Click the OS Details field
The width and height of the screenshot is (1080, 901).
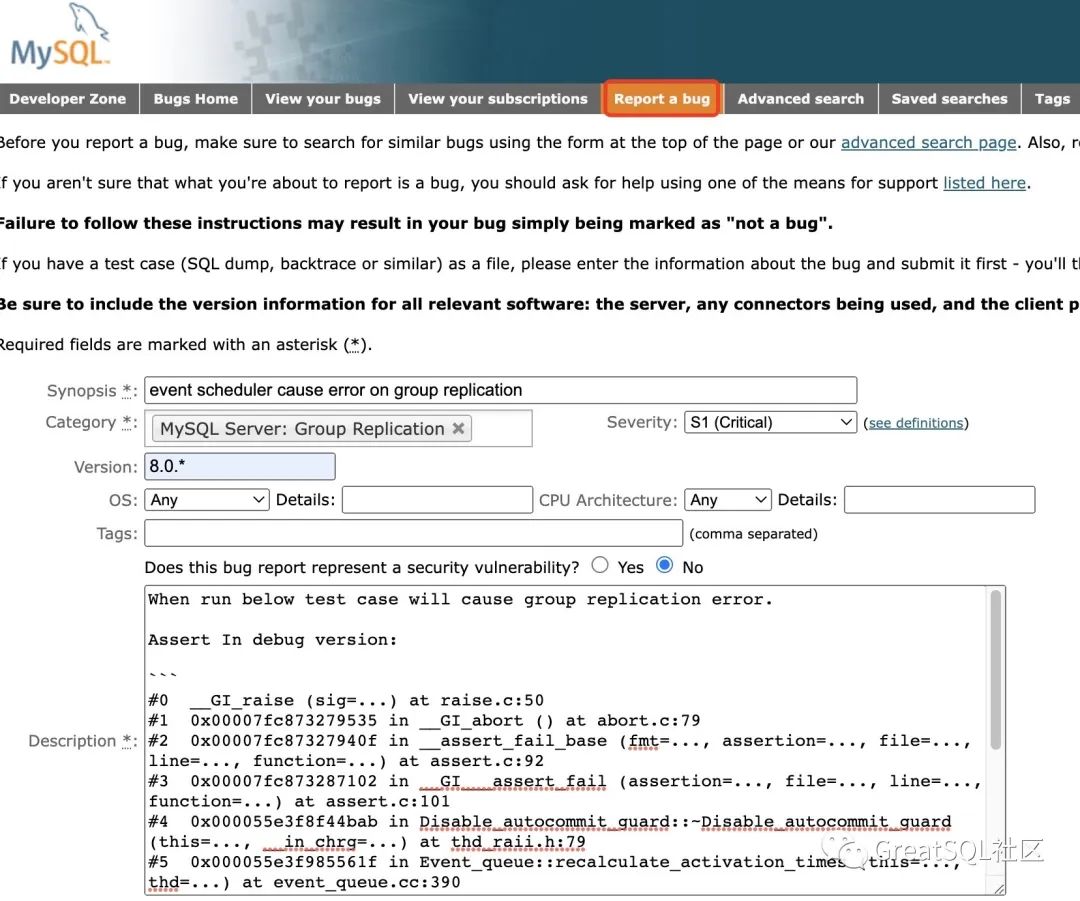437,499
